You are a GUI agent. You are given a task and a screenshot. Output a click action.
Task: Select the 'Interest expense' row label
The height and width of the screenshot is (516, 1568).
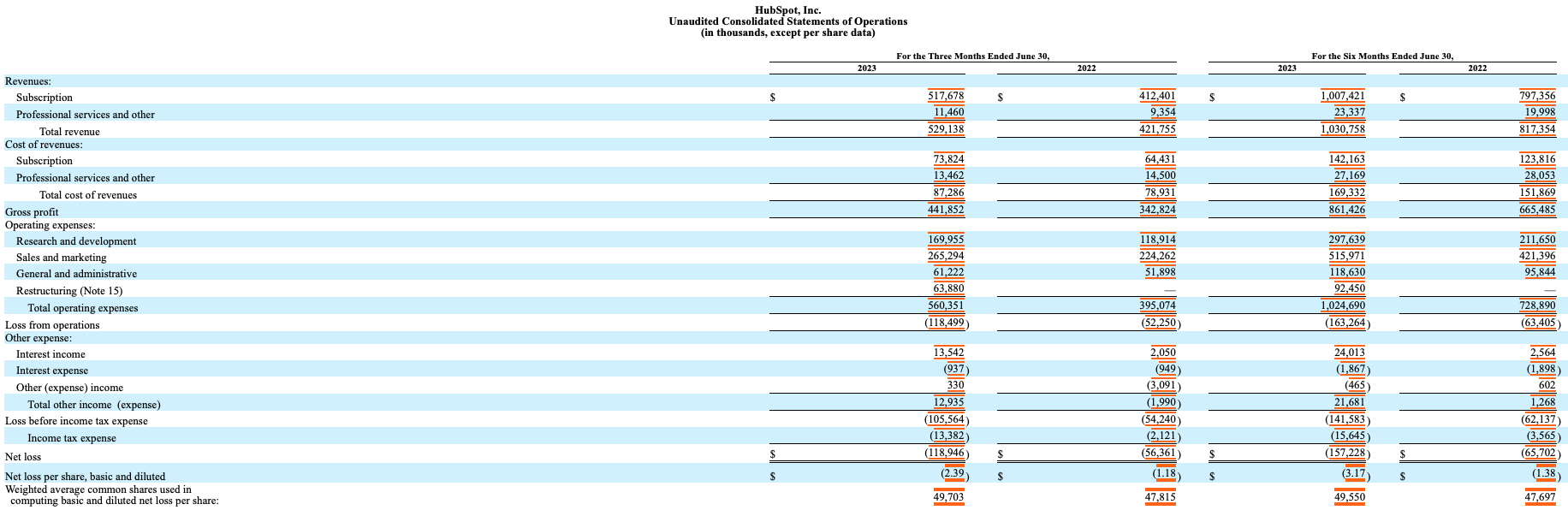click(x=52, y=371)
